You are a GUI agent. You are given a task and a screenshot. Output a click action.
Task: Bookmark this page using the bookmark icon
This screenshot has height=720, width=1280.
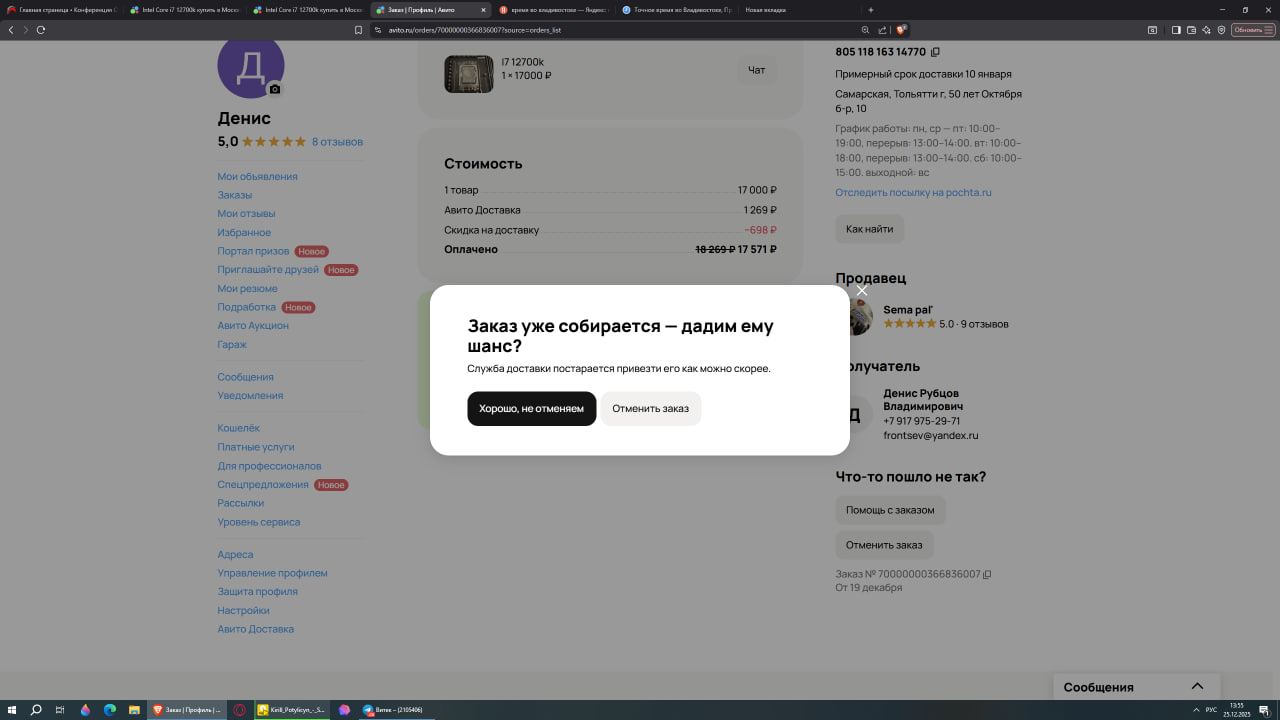point(358,30)
